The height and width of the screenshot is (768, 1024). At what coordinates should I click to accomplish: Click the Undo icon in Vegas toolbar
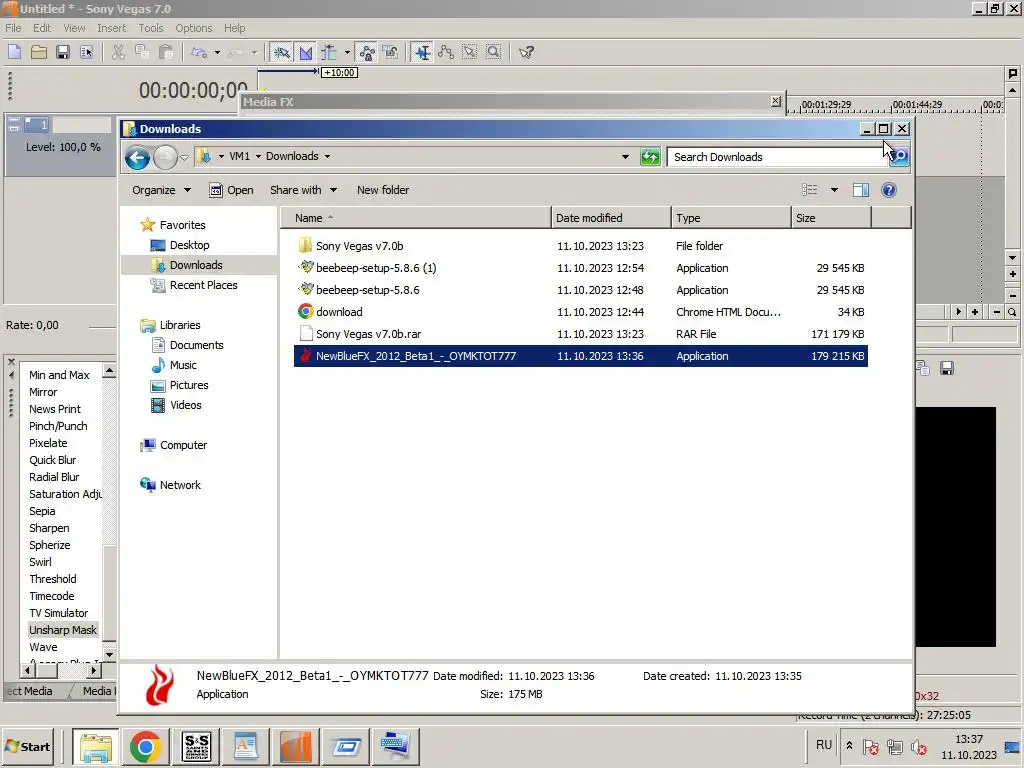[x=199, y=52]
